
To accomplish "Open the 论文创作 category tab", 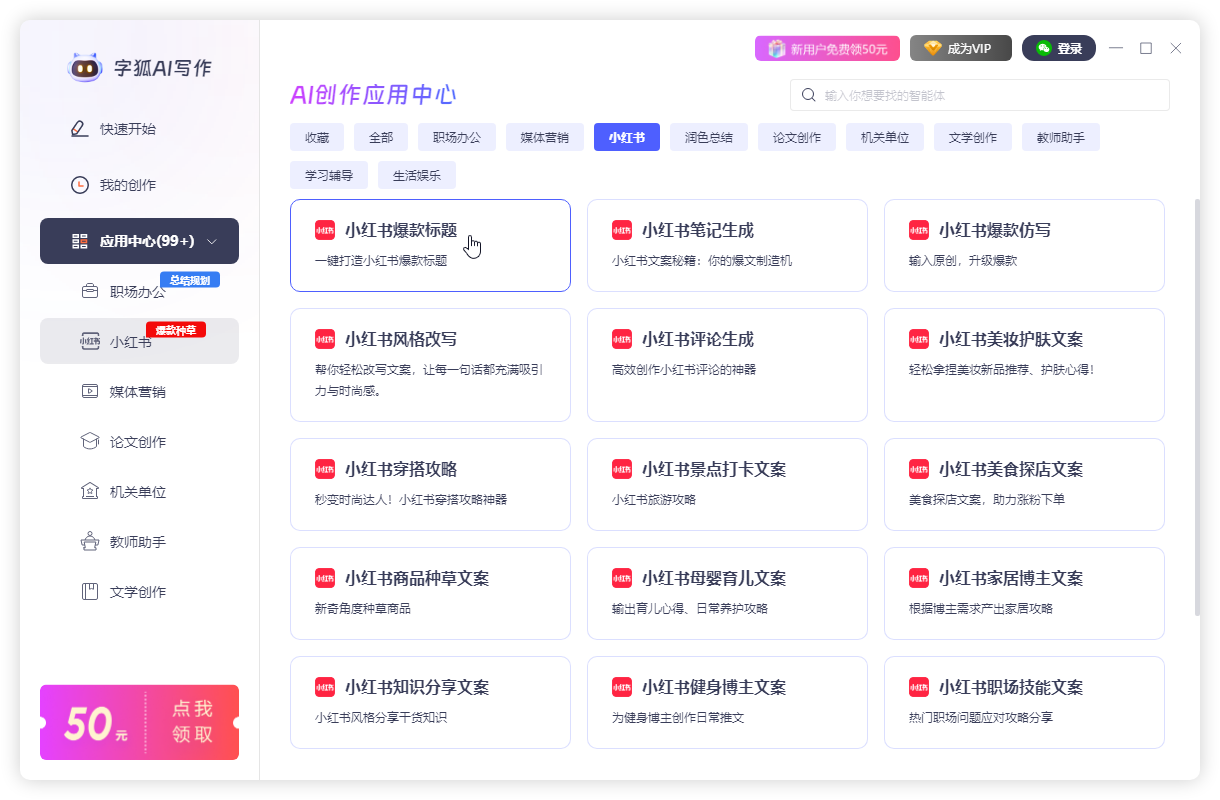I will (797, 137).
